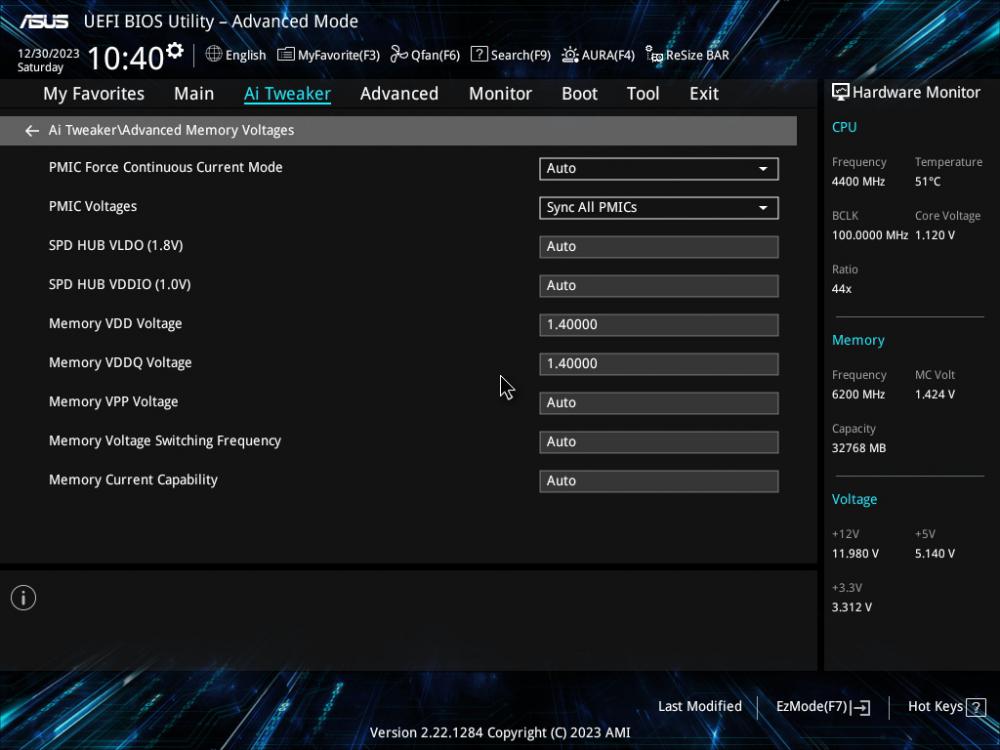Viewport: 1000px width, 750px height.
Task: Expand PMIC Force Continuous Current Mode dropdown
Action: coord(659,168)
